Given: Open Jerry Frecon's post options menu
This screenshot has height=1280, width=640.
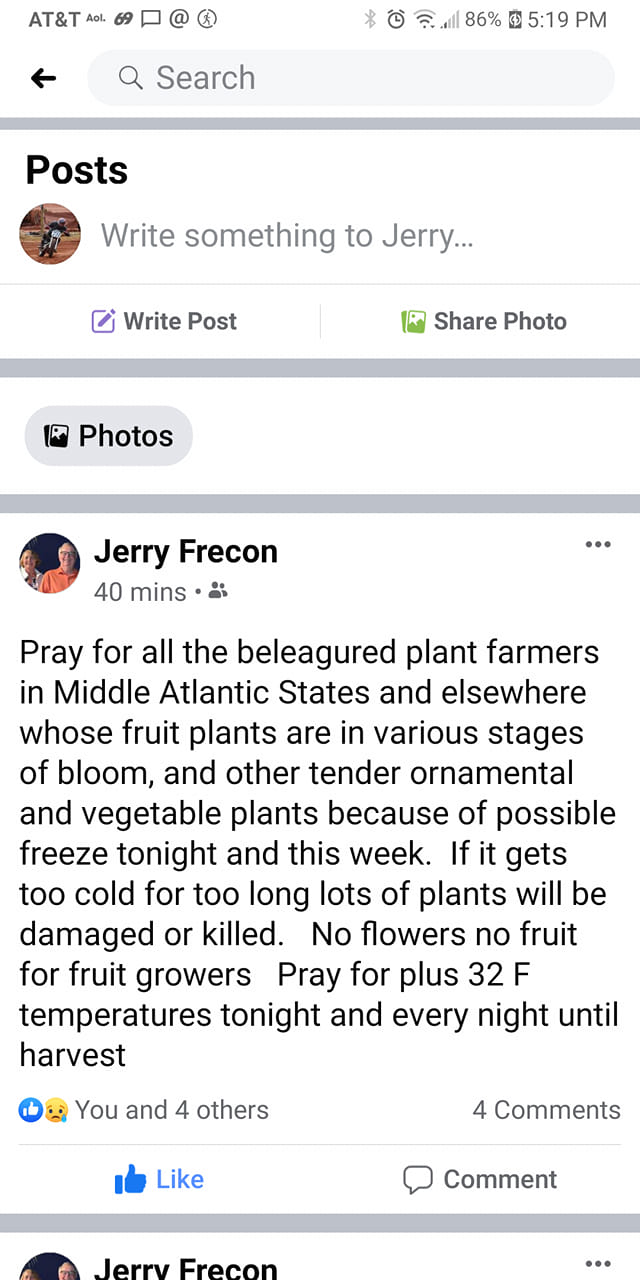Looking at the screenshot, I should click(597, 545).
